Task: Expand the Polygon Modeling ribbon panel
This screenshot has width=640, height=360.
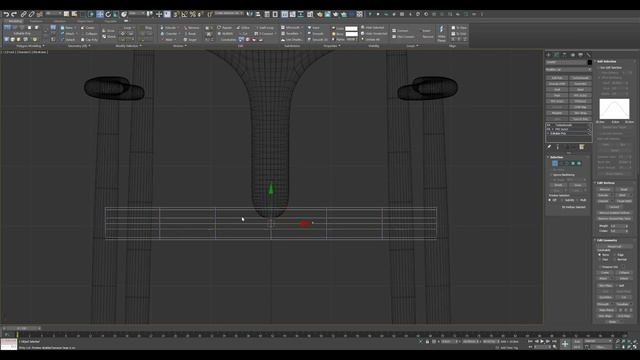Action: [x=29, y=46]
